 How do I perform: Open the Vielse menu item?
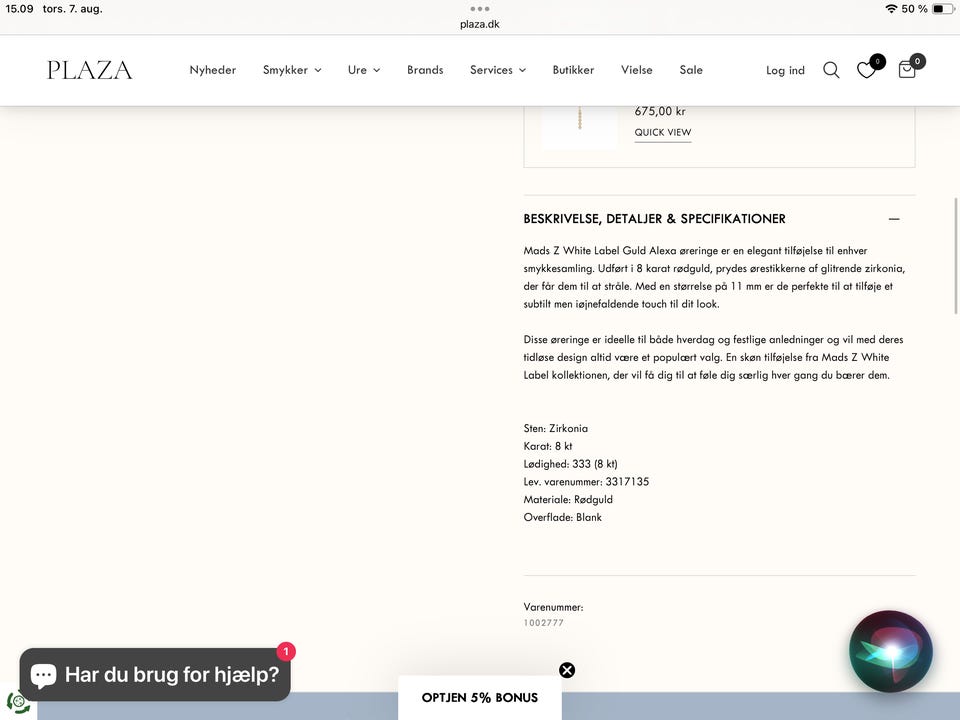point(637,70)
